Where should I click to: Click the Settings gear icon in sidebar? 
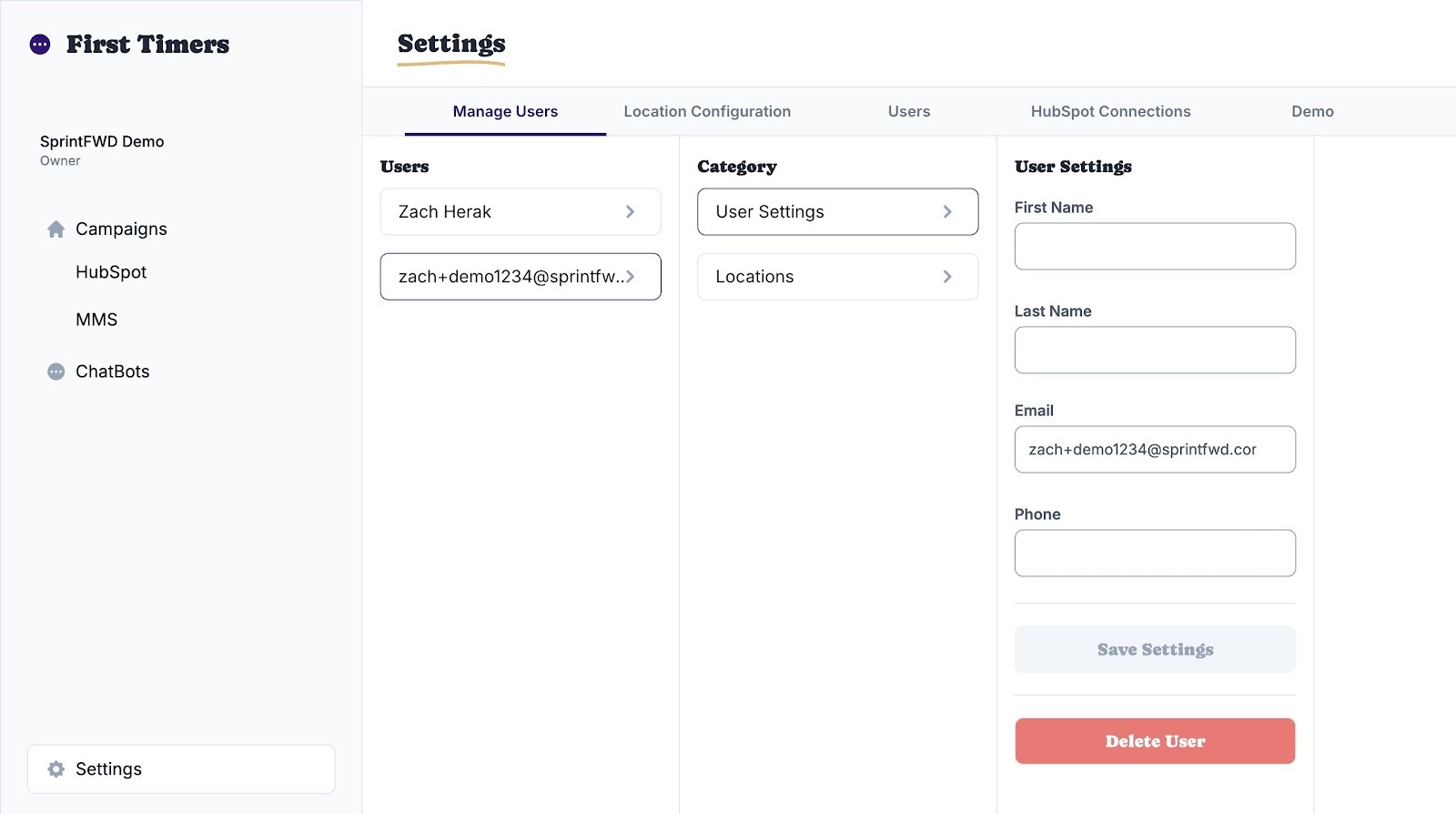[56, 769]
